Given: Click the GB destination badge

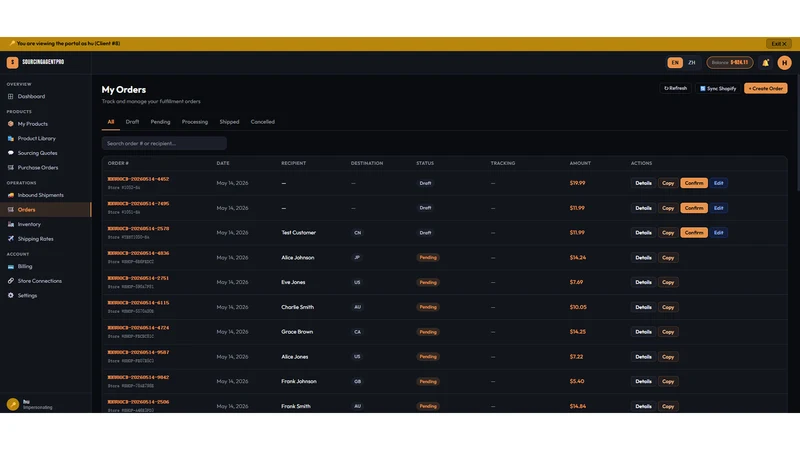Looking at the screenshot, I should click(357, 381).
